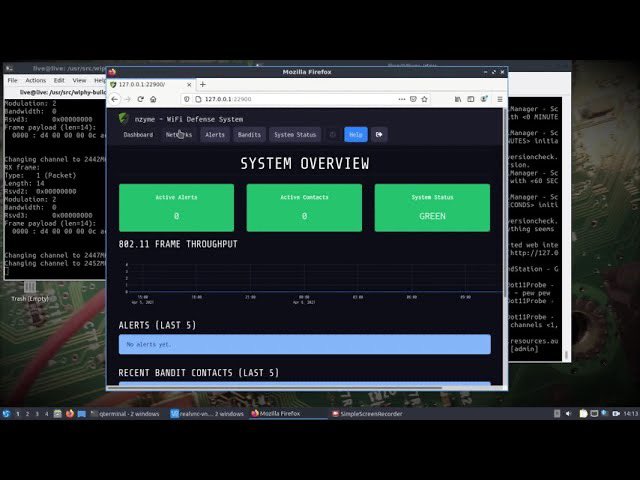640x480 pixels.
Task: Open SimpleScreenRecorder from the taskbar
Action: tap(367, 413)
